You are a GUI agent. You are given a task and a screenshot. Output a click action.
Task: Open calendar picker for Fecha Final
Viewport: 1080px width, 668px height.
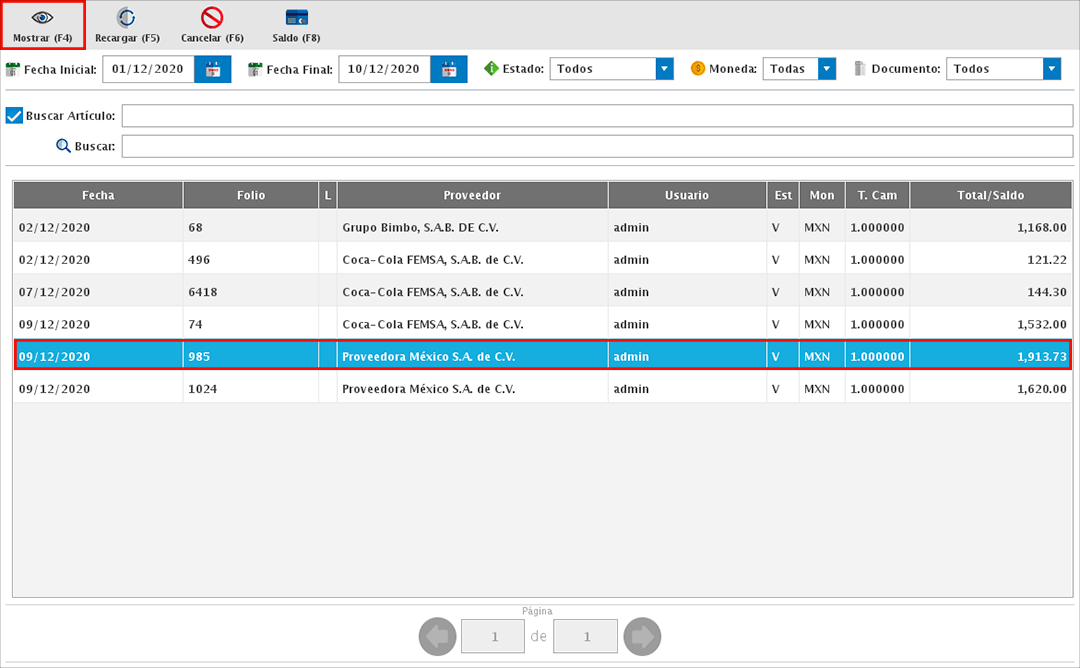(449, 69)
